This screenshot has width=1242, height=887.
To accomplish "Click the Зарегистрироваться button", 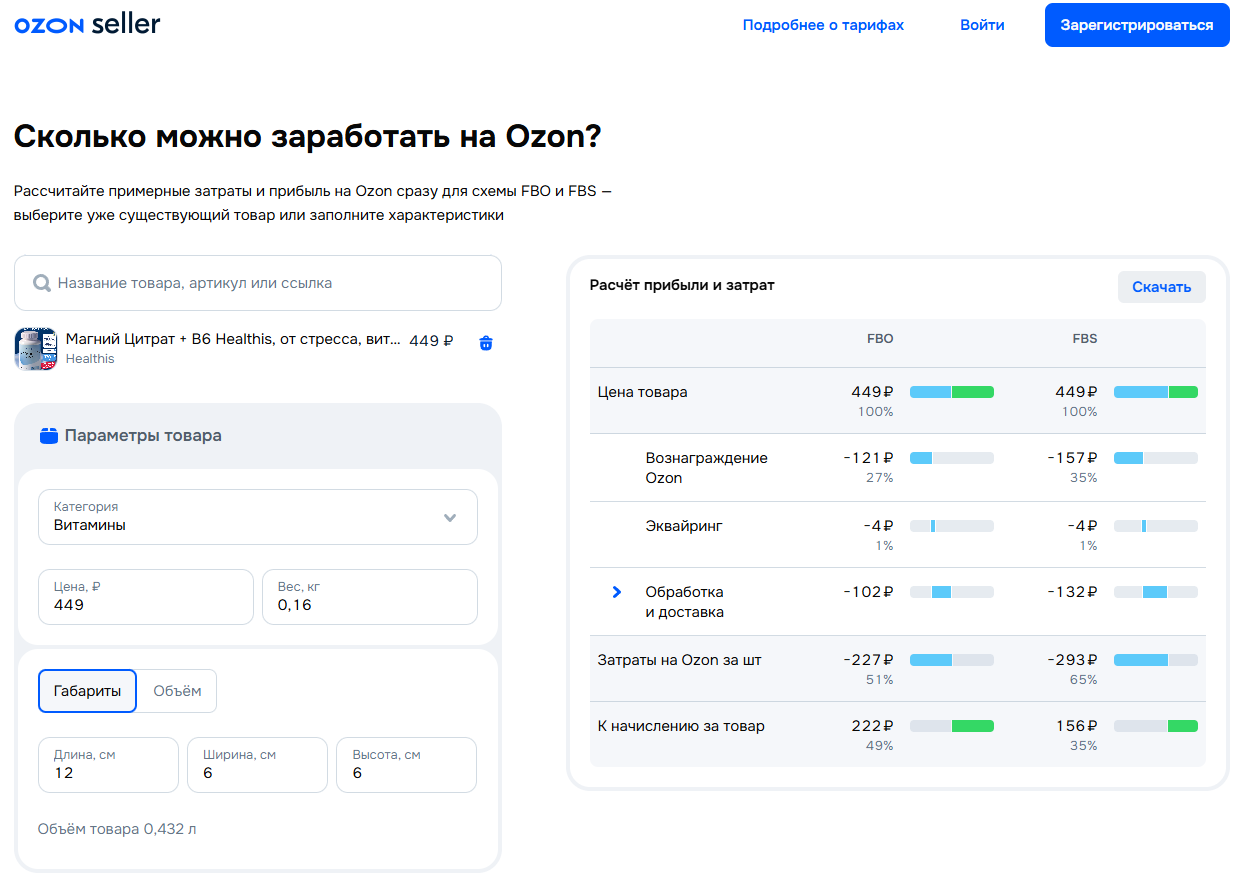I will point(1137,25).
